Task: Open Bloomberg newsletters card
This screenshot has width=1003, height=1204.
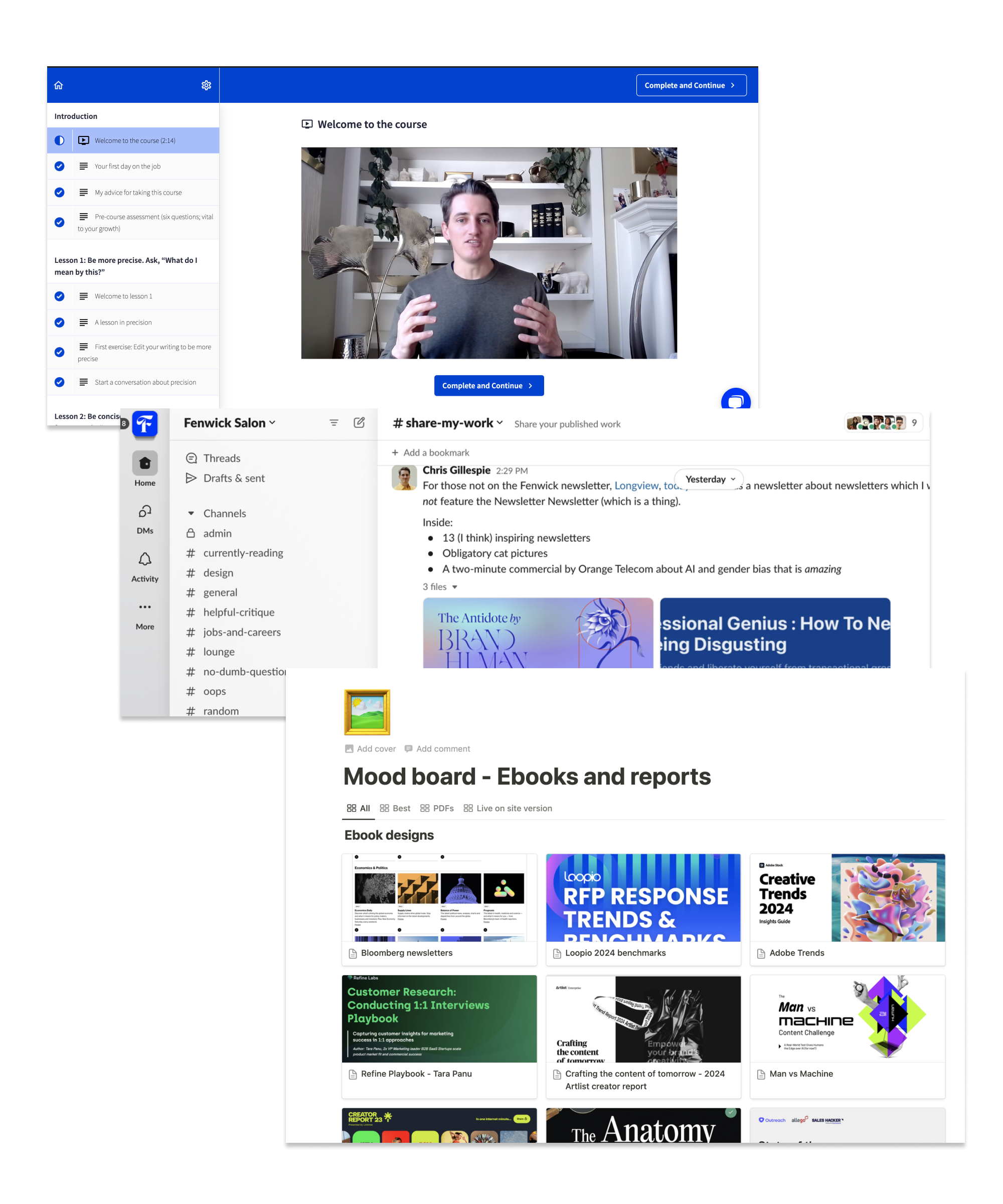Action: (x=440, y=910)
